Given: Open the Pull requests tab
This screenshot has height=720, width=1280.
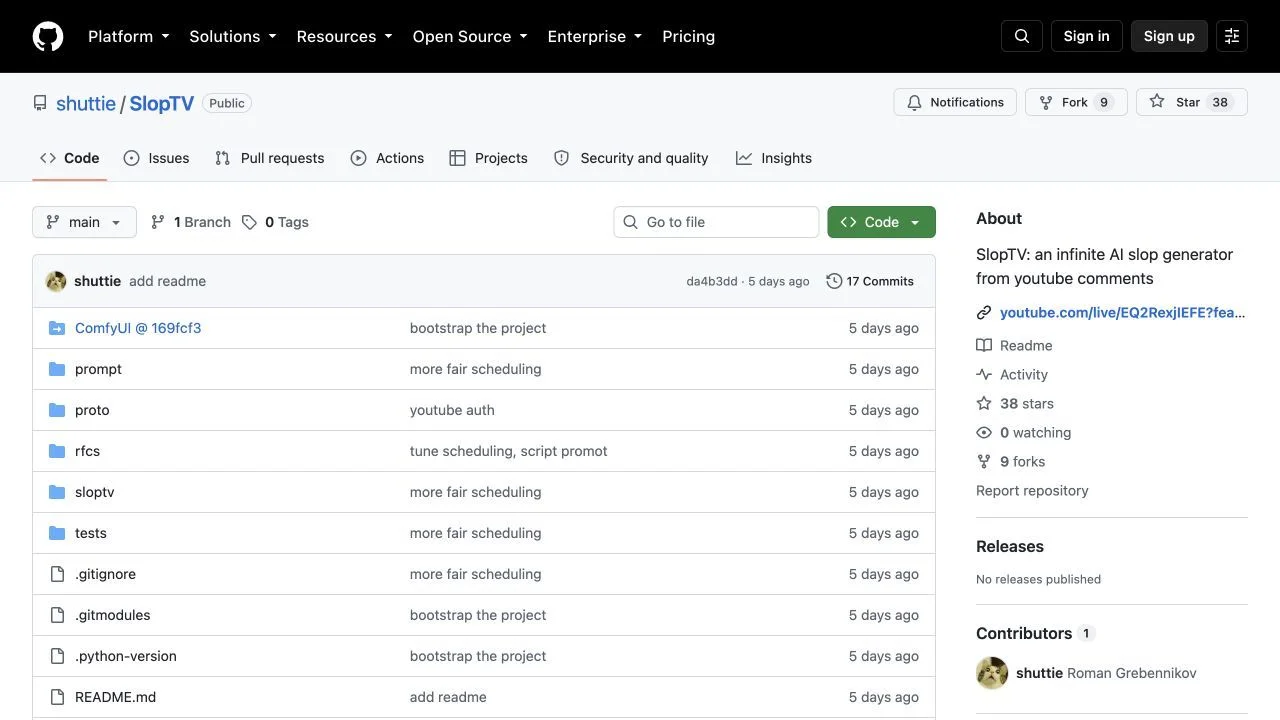Looking at the screenshot, I should 270,158.
